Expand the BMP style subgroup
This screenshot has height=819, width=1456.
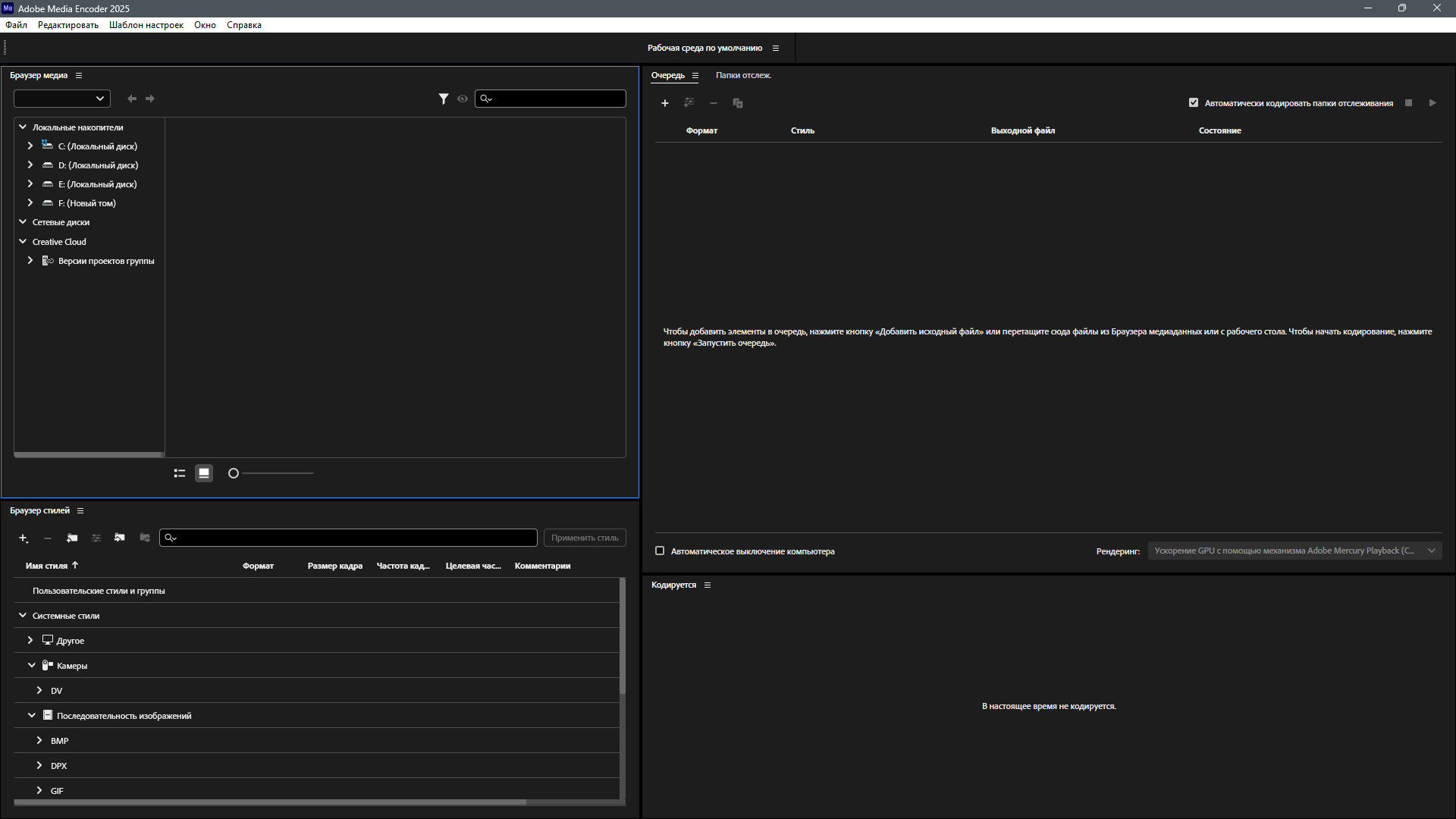coord(39,741)
